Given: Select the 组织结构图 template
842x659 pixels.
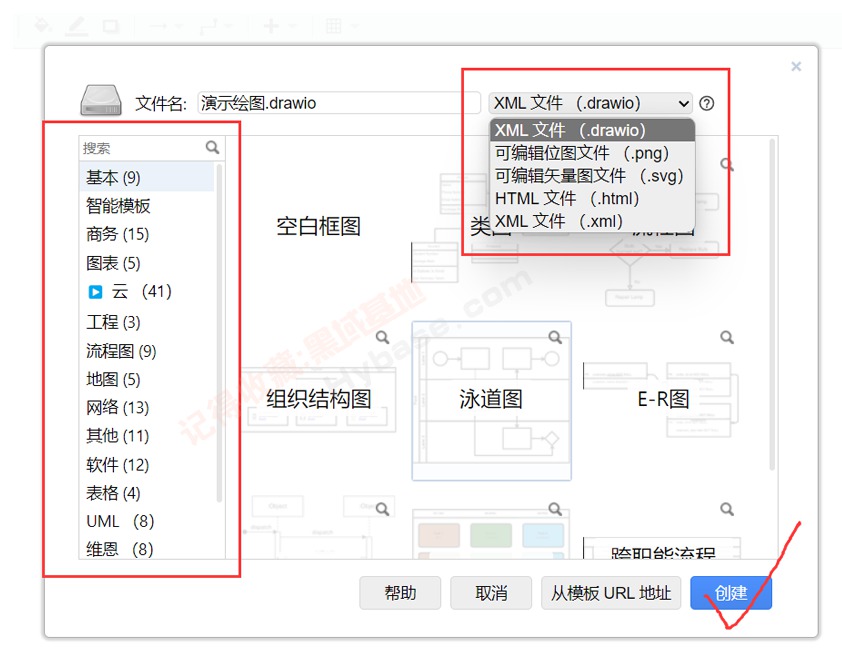Looking at the screenshot, I should tap(318, 399).
